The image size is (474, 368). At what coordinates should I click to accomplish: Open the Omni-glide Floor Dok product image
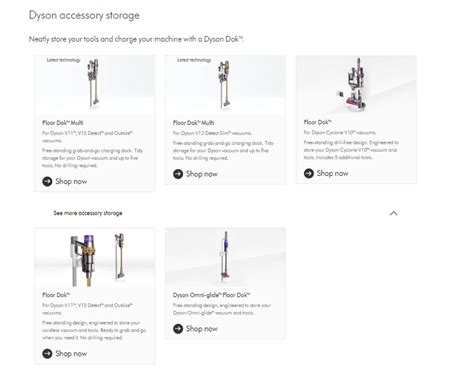tap(225, 257)
